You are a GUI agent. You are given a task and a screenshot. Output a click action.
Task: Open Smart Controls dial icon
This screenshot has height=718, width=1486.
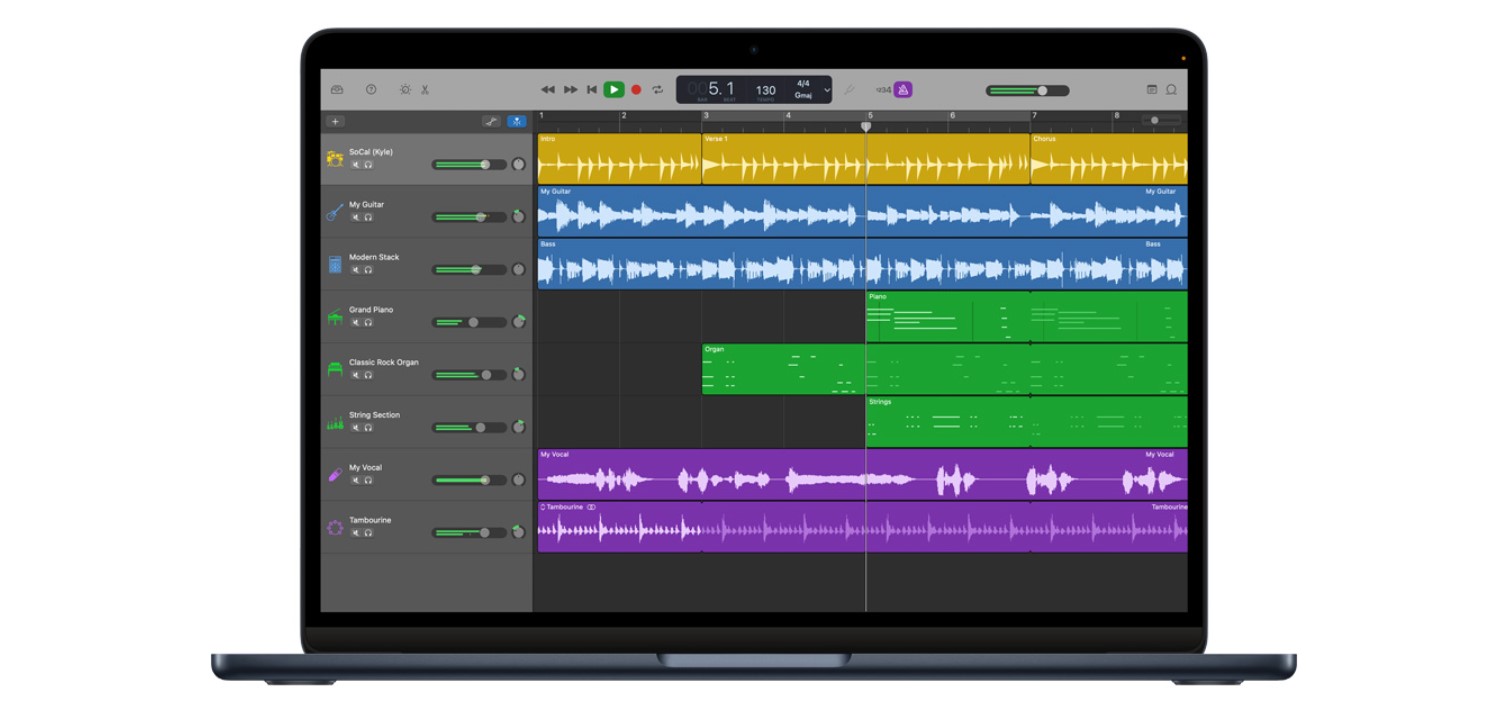point(405,90)
